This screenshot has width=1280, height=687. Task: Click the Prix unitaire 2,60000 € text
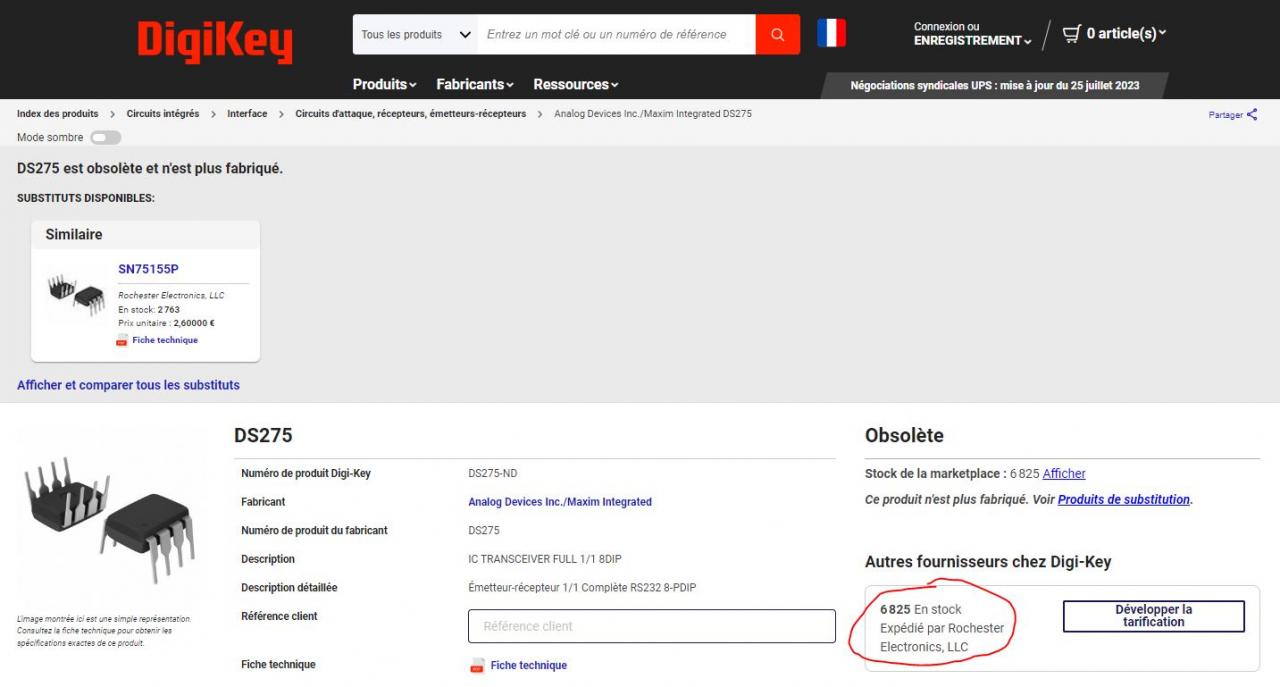coord(166,324)
